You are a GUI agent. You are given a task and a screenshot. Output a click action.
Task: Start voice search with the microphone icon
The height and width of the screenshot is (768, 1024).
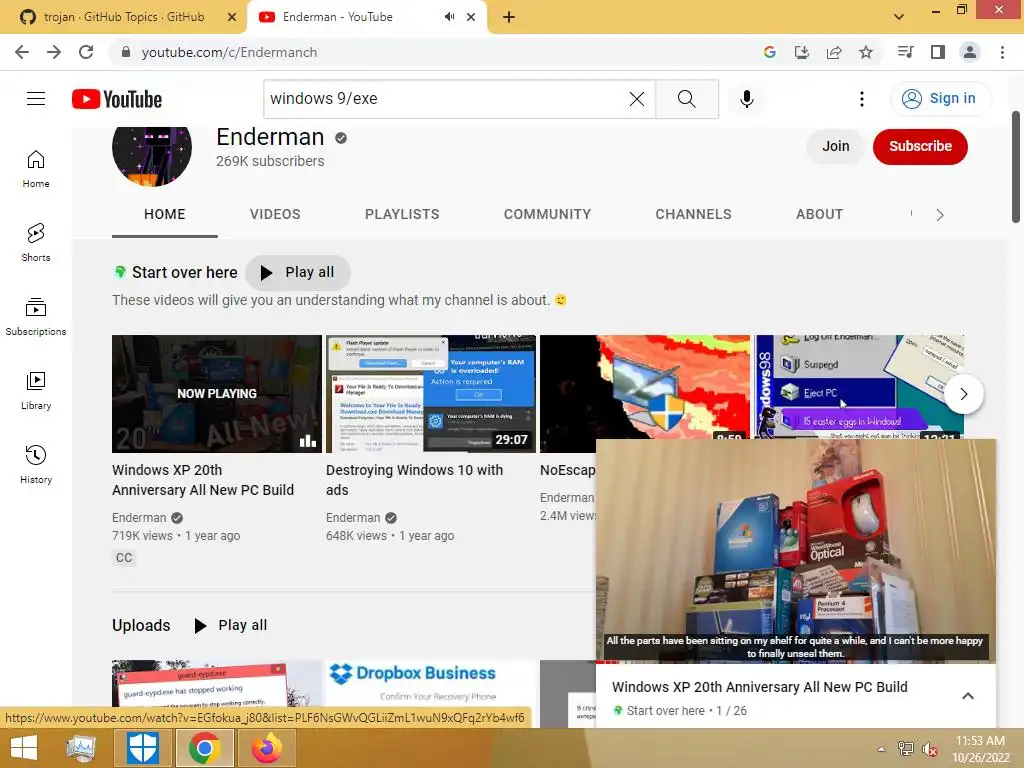click(x=746, y=99)
